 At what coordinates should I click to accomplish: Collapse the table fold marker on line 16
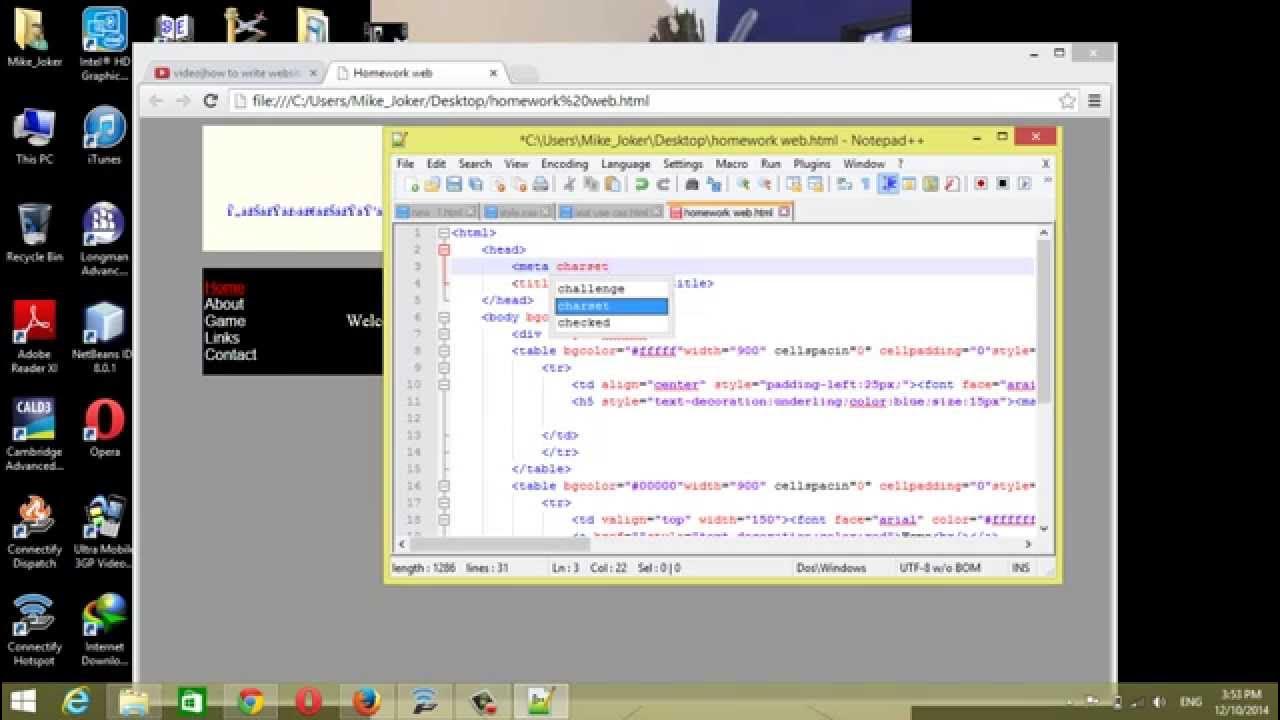(444, 486)
